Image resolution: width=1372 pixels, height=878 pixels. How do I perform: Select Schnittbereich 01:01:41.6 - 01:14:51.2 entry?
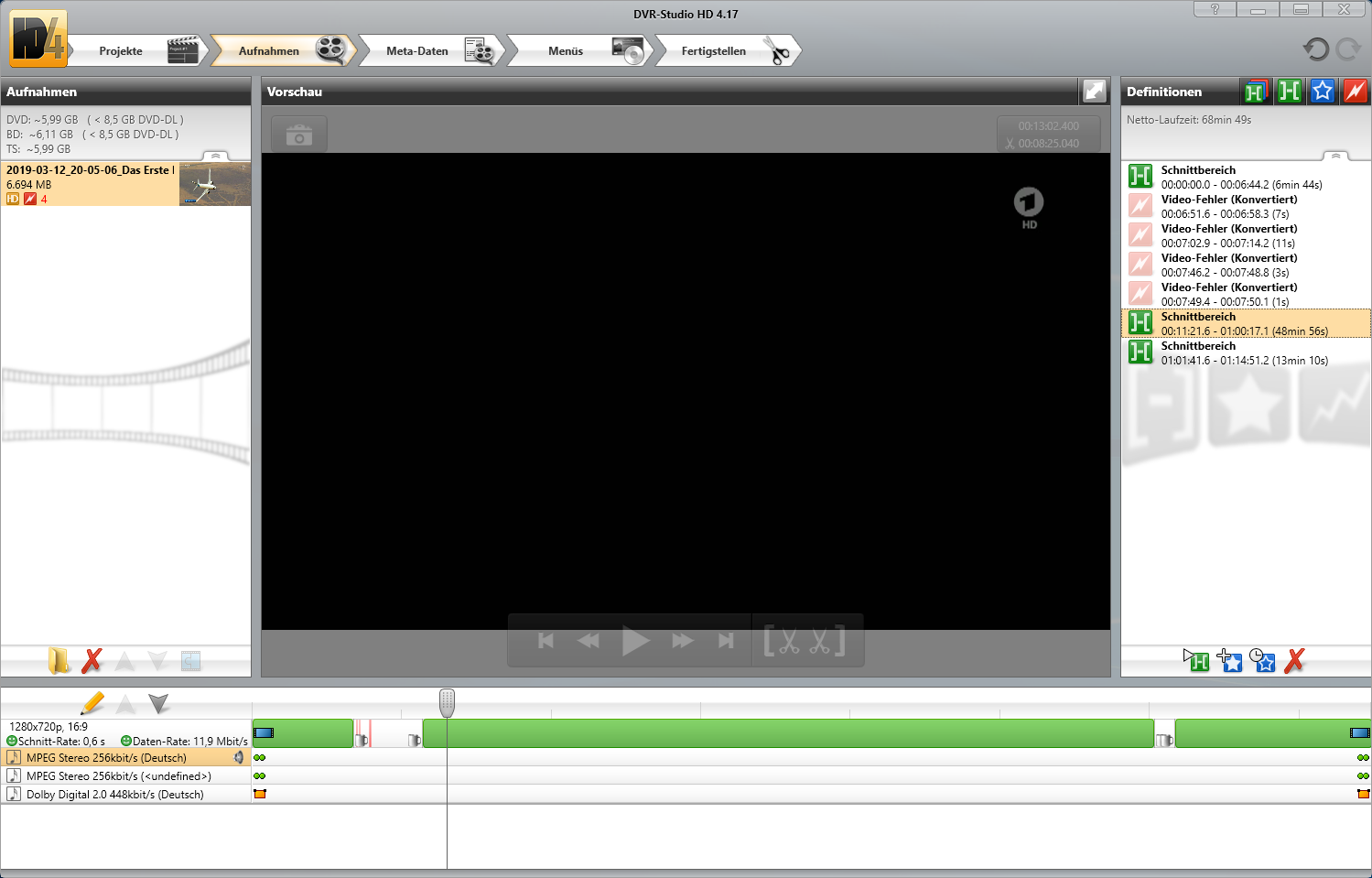coord(1245,353)
